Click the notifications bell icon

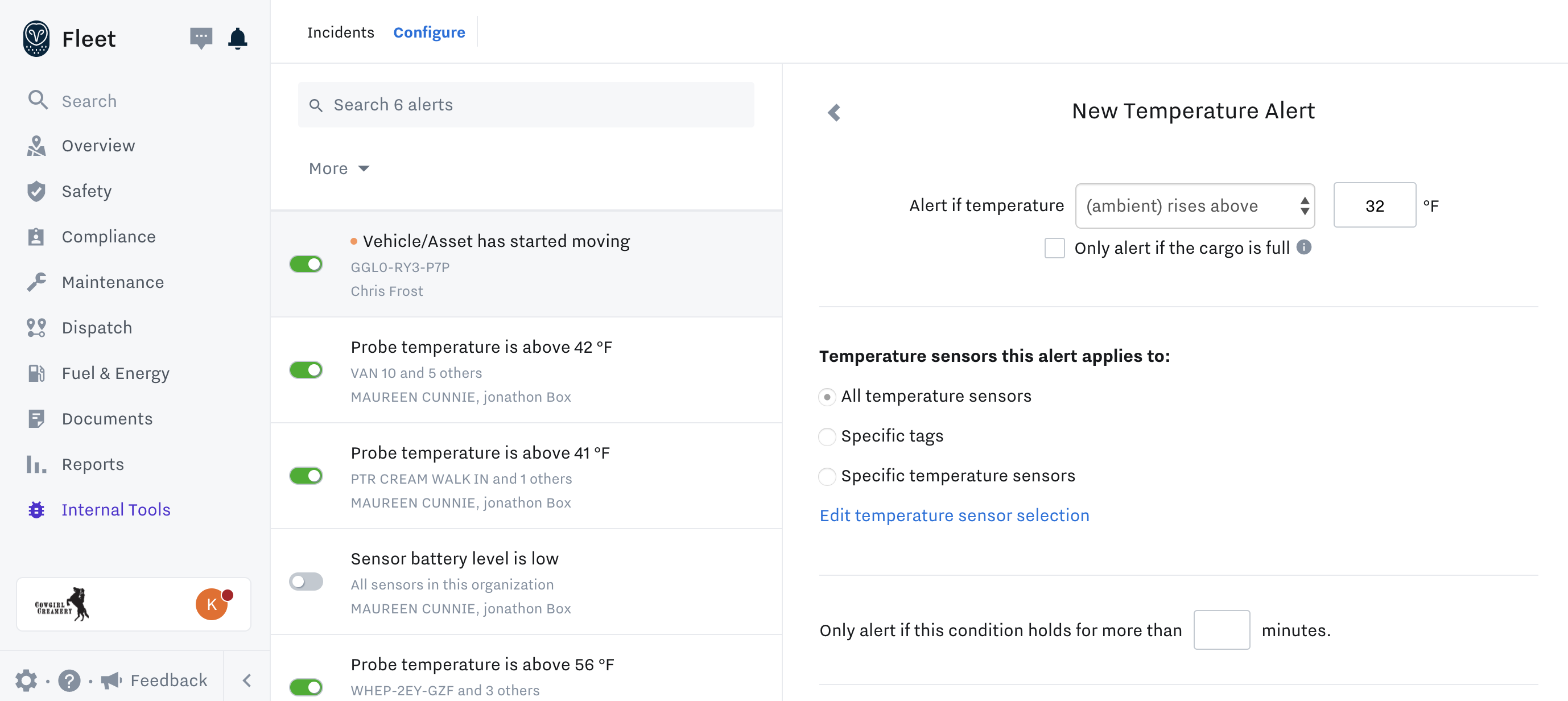click(x=237, y=39)
